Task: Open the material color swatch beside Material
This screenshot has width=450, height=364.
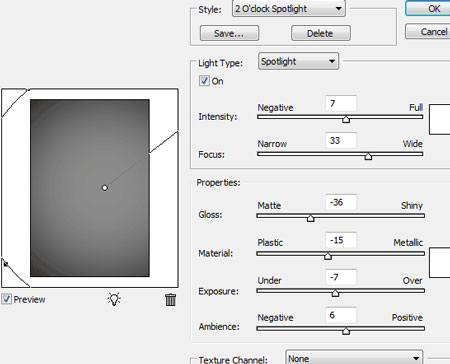Action: tap(439, 262)
